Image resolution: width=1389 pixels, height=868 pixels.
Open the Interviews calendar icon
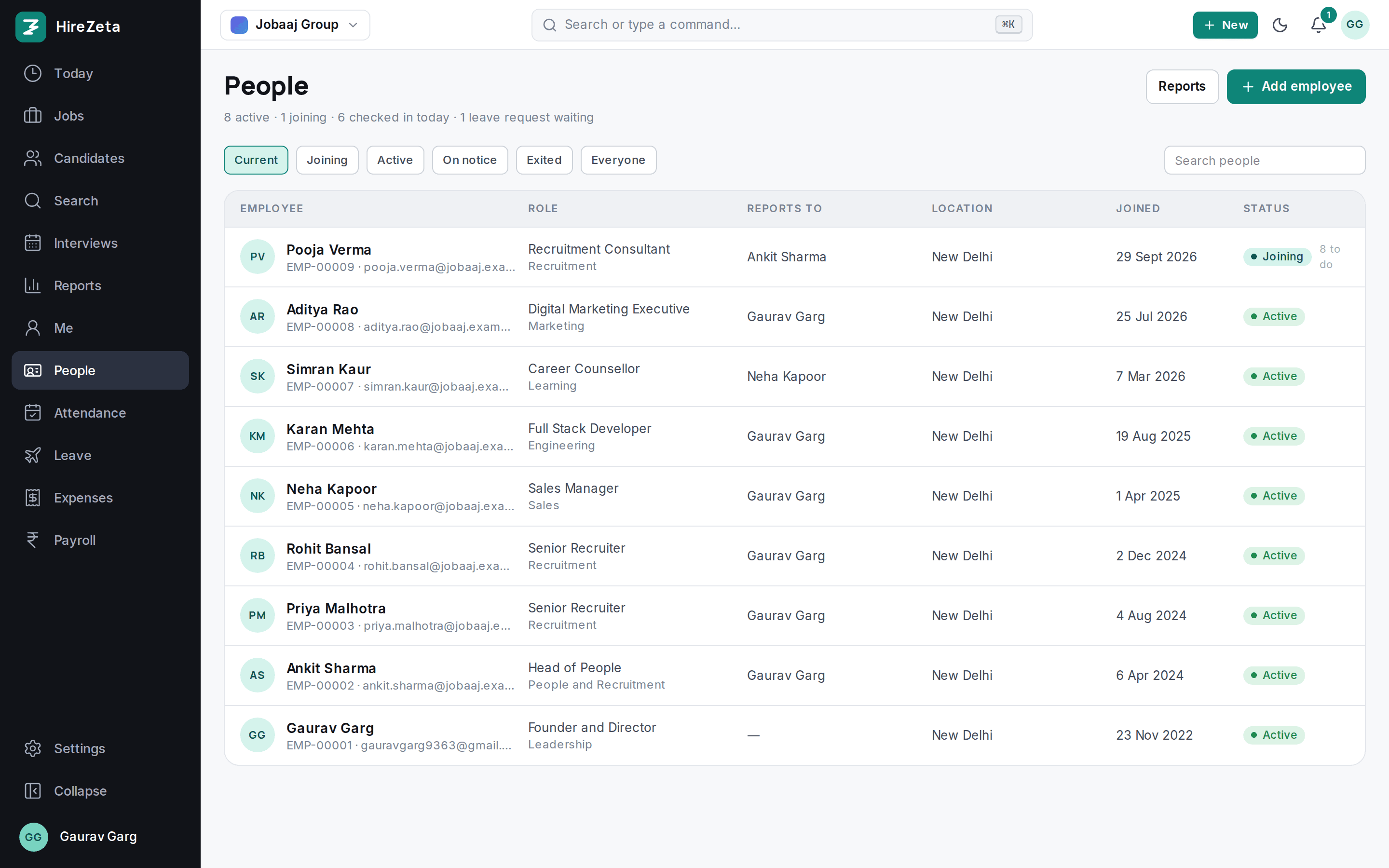[x=33, y=244]
